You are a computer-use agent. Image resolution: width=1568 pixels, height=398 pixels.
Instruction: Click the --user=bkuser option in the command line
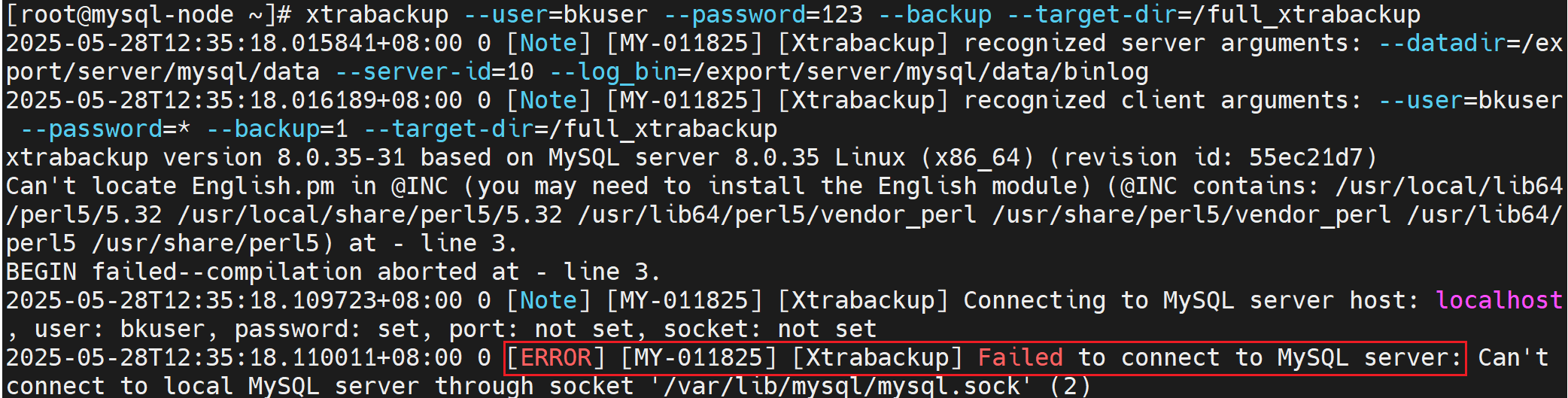coord(555,14)
